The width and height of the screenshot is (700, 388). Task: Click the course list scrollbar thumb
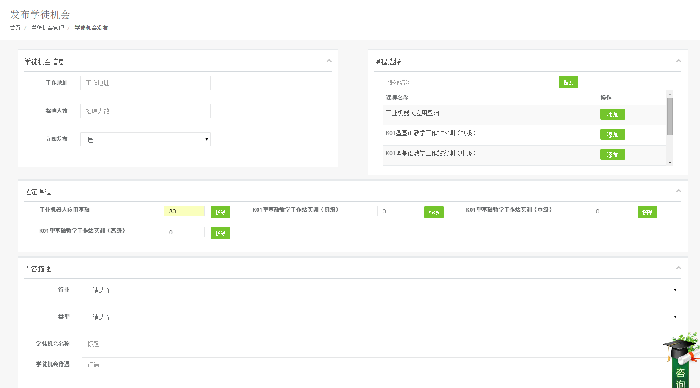click(670, 116)
